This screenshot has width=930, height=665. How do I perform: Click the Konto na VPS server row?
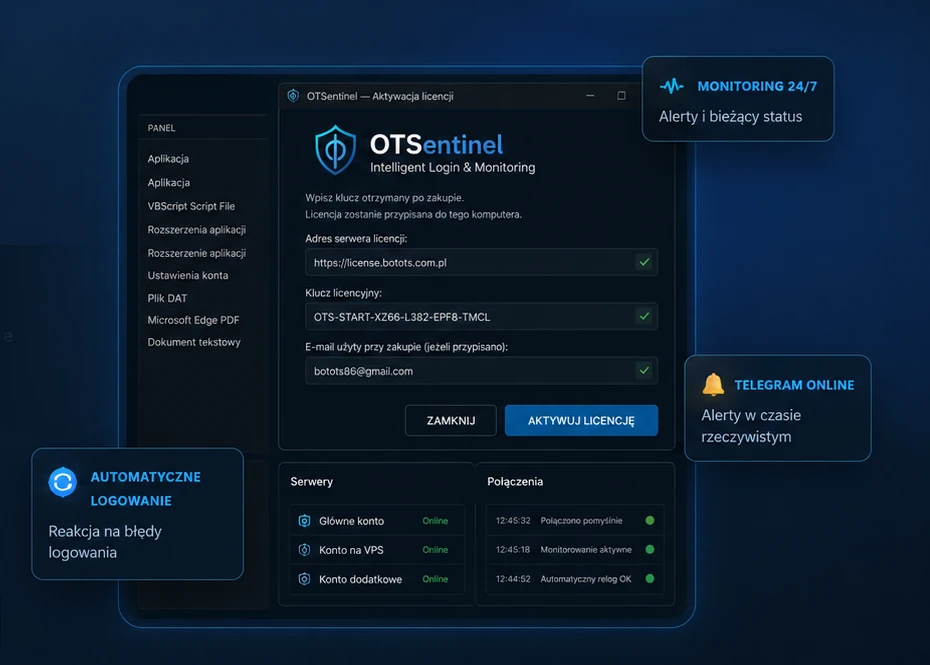tap(377, 550)
